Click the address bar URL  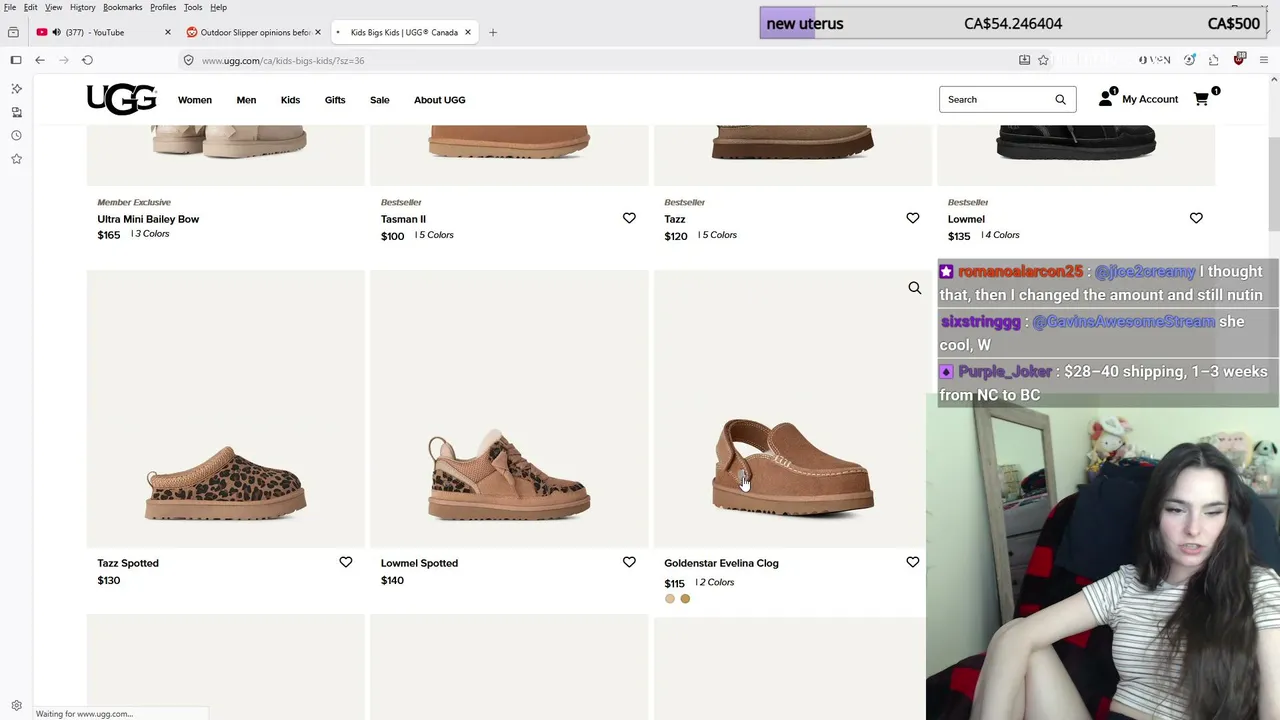point(283,60)
